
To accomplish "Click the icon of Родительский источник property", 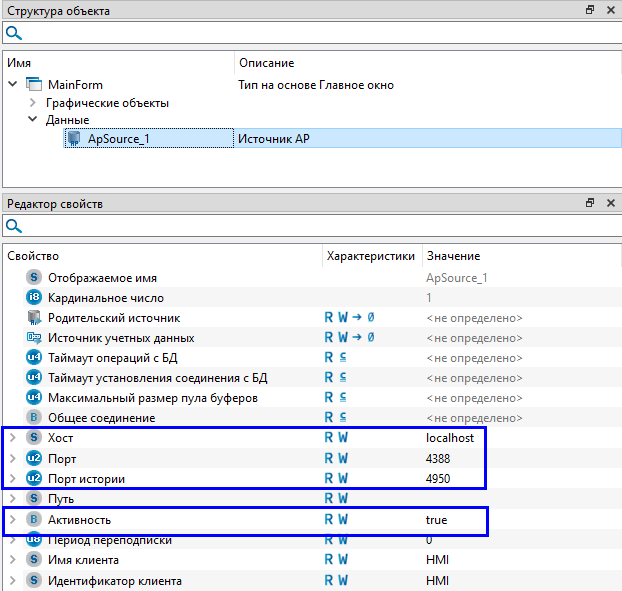I will tap(34, 318).
